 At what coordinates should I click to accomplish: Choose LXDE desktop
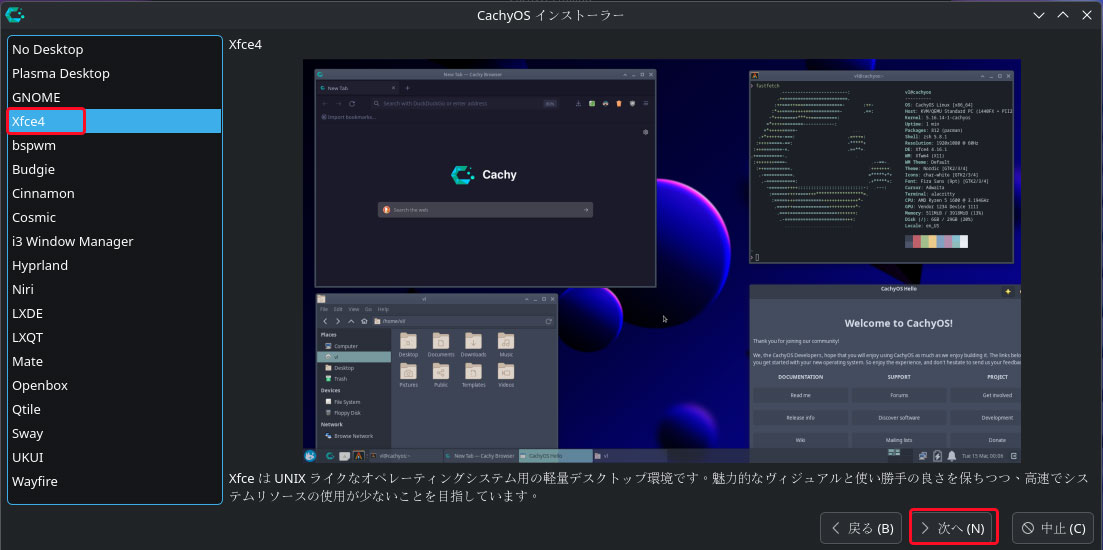pos(115,313)
